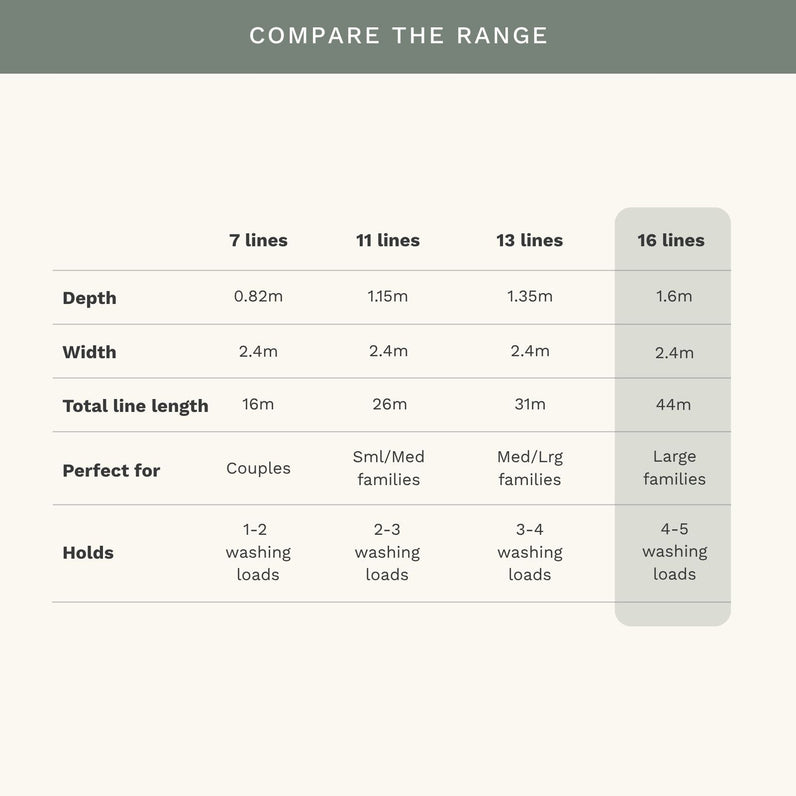Click the 'Width' row label

[x=89, y=352]
